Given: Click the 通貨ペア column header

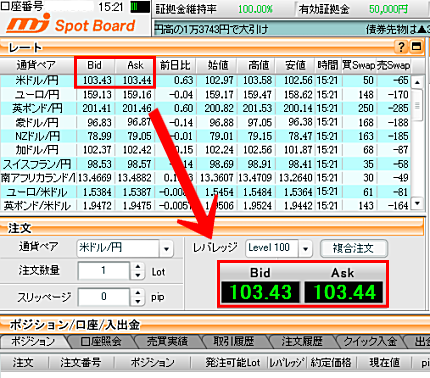Looking at the screenshot, I should point(37,65).
